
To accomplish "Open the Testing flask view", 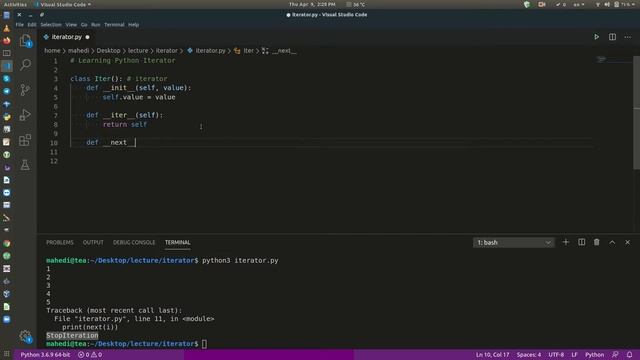I will [x=25, y=165].
